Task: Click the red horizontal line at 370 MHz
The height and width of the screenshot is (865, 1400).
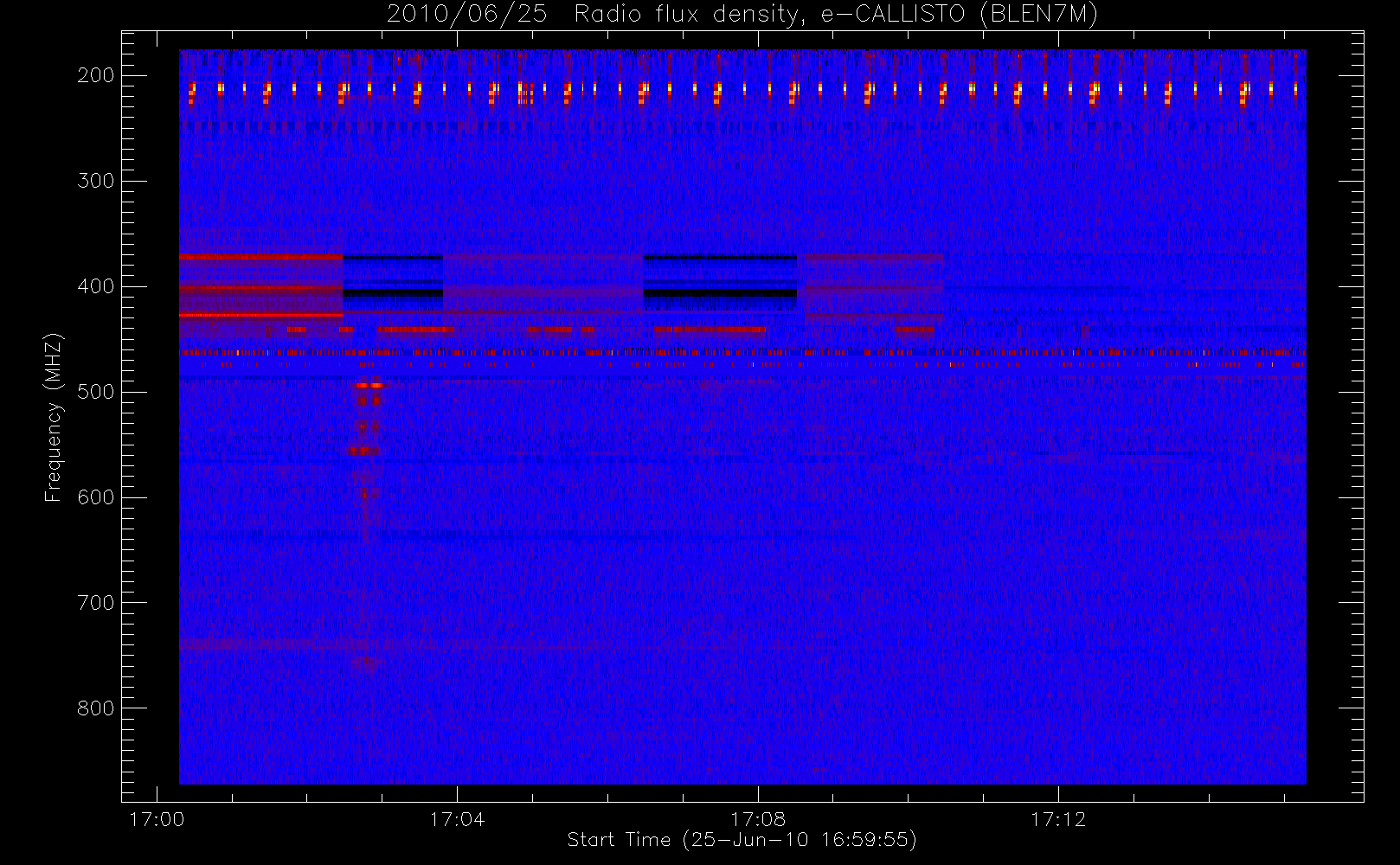Action: coord(260,257)
